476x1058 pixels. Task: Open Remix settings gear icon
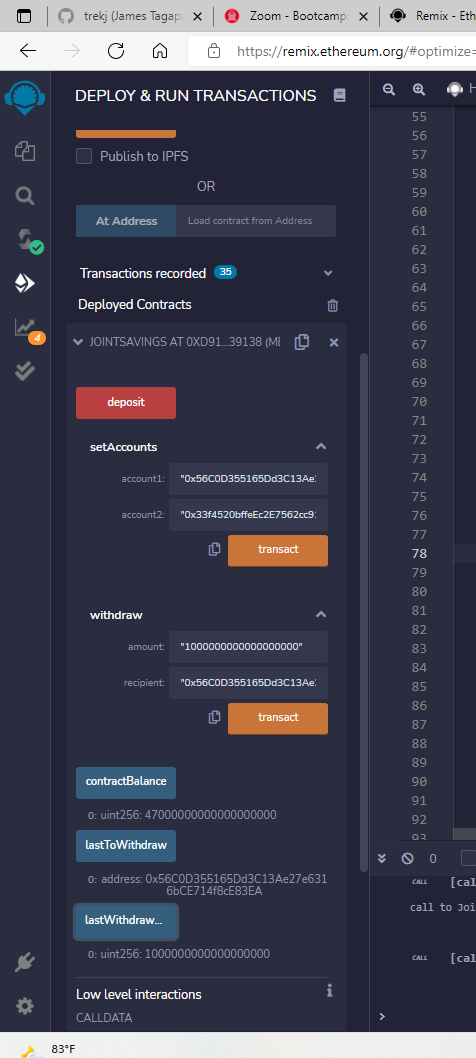click(25, 1007)
